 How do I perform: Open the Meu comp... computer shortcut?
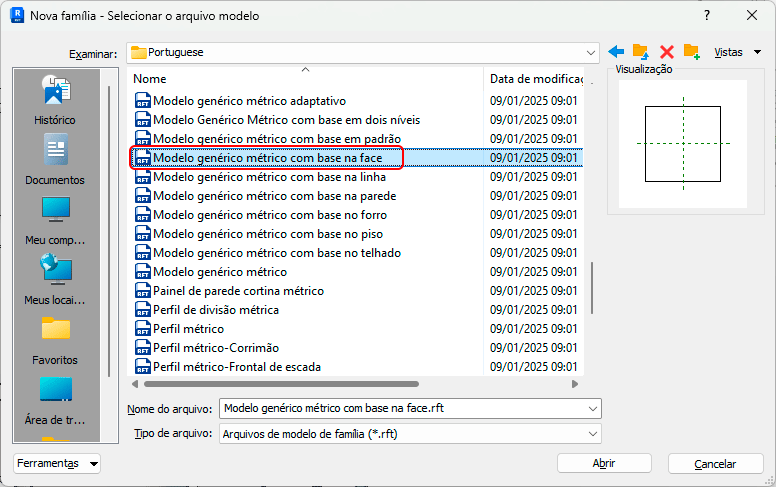tap(55, 220)
